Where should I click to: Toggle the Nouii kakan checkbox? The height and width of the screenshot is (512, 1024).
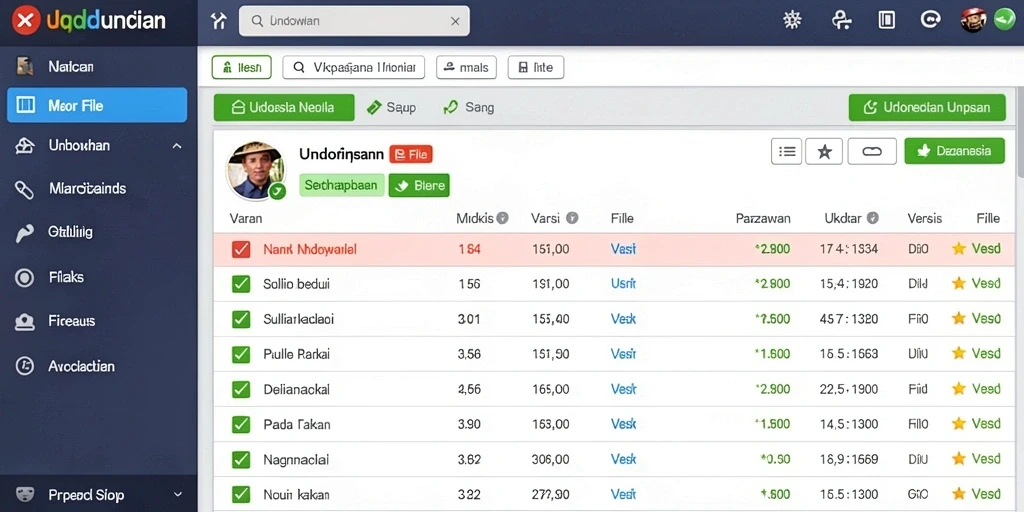click(x=241, y=494)
